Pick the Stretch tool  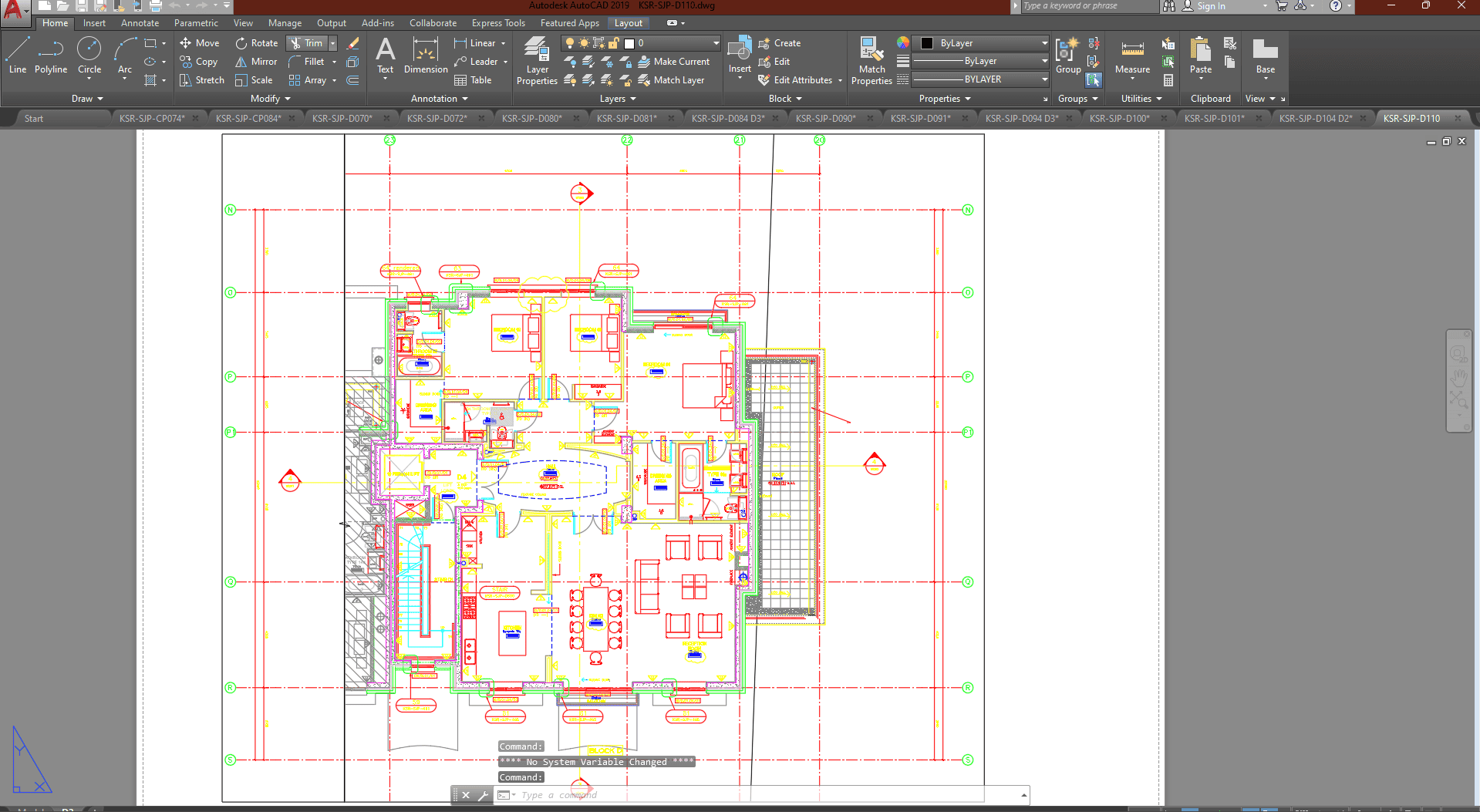click(201, 80)
